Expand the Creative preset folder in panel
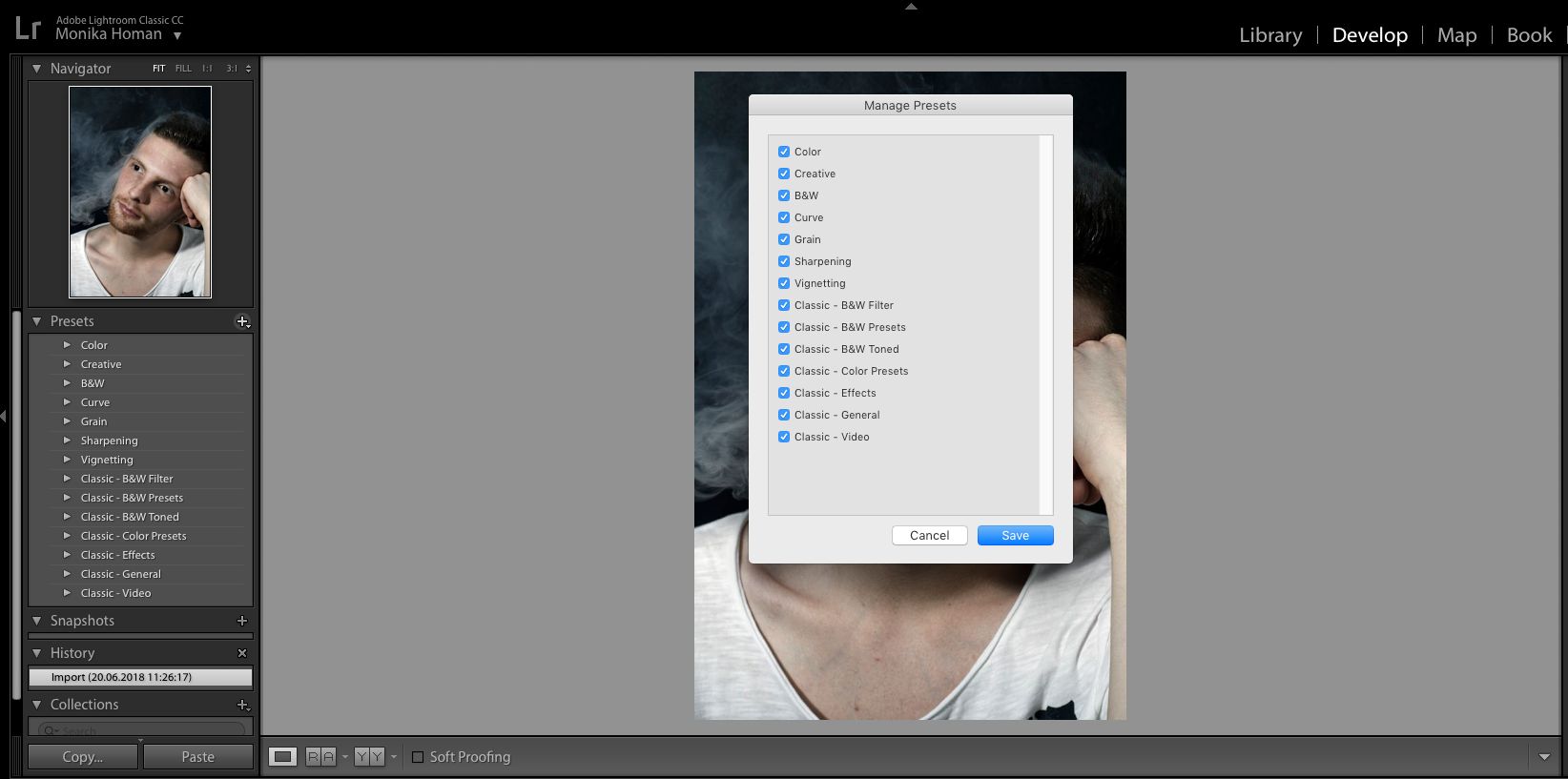 click(67, 364)
